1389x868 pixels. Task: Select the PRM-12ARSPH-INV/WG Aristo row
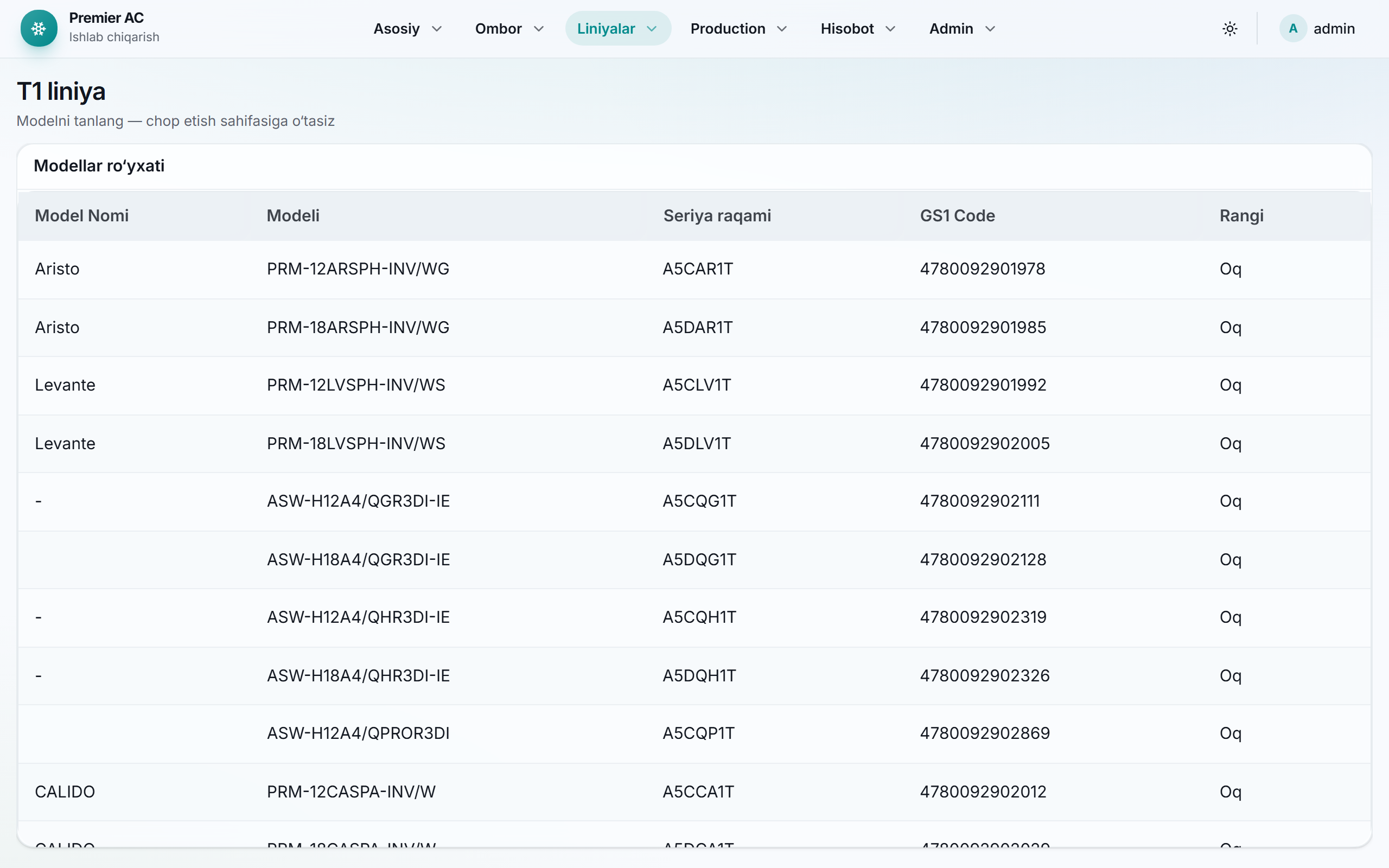(x=694, y=269)
